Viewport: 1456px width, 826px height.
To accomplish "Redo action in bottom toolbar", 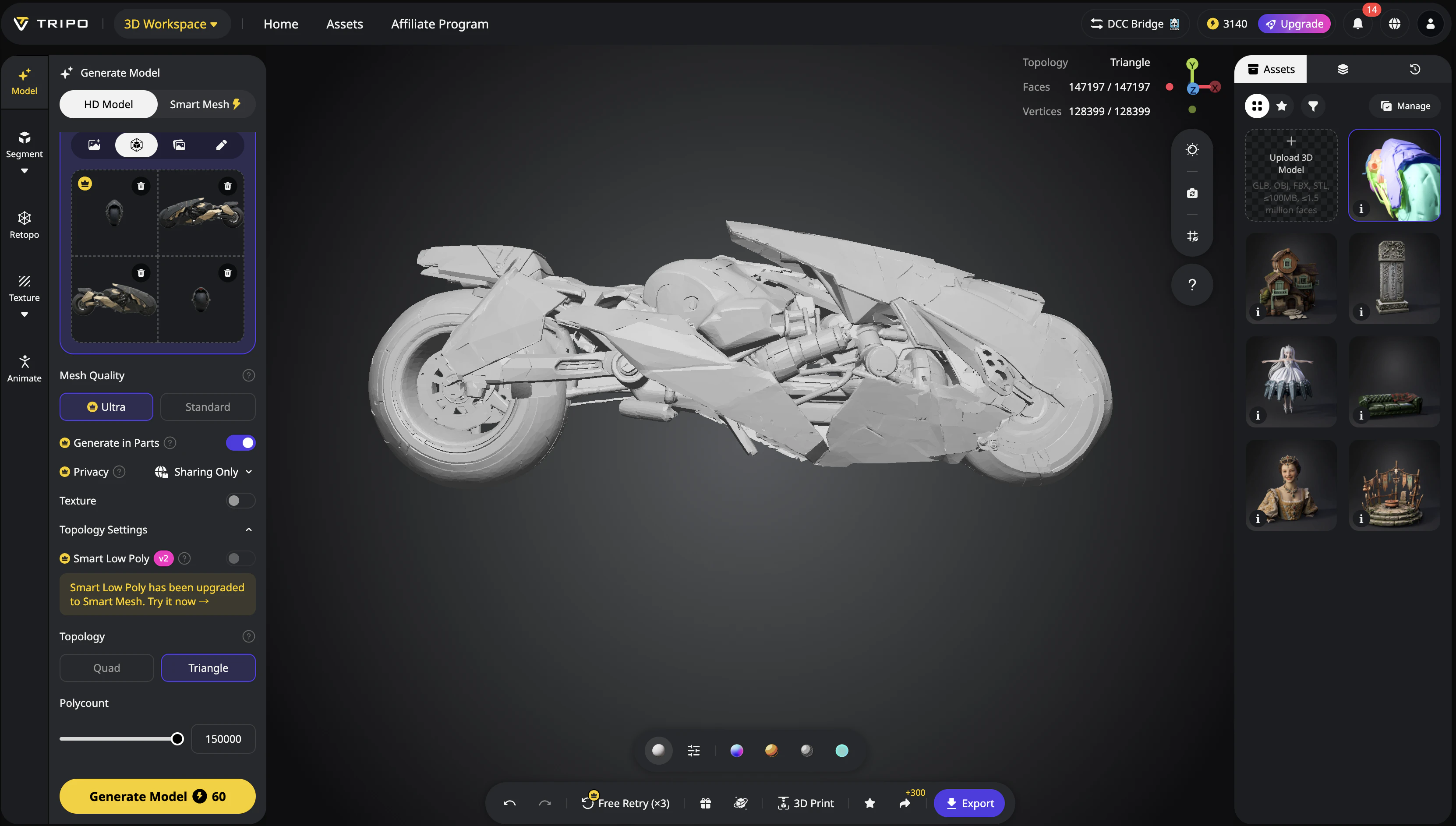I will 544,803.
